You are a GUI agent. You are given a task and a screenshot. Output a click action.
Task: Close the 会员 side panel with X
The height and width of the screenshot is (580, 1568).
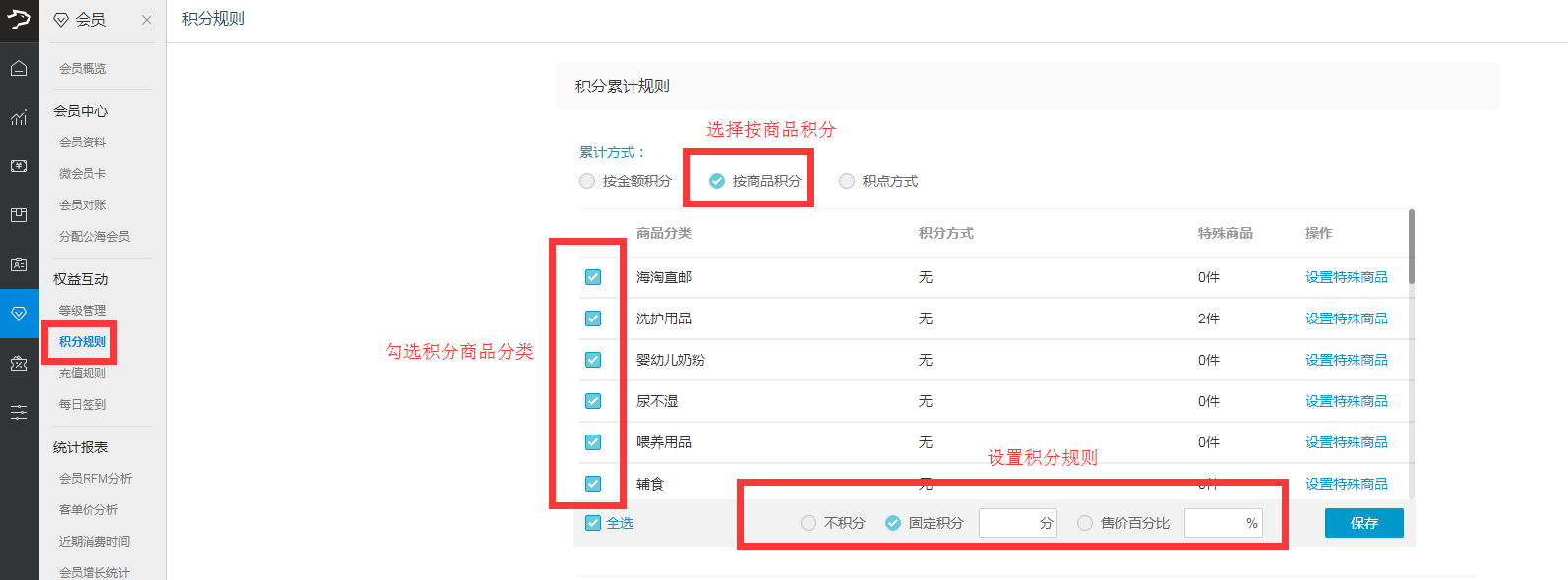tap(147, 20)
